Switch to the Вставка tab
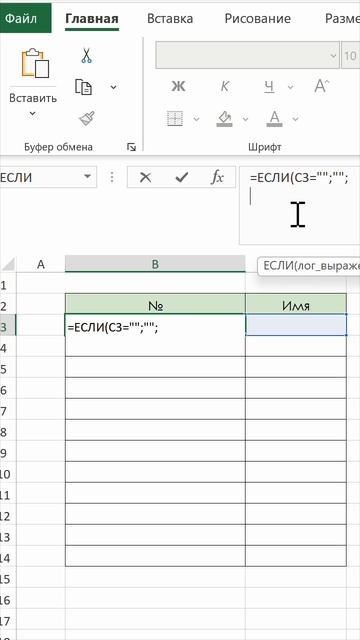Viewport: 360px width, 640px height. tap(170, 18)
